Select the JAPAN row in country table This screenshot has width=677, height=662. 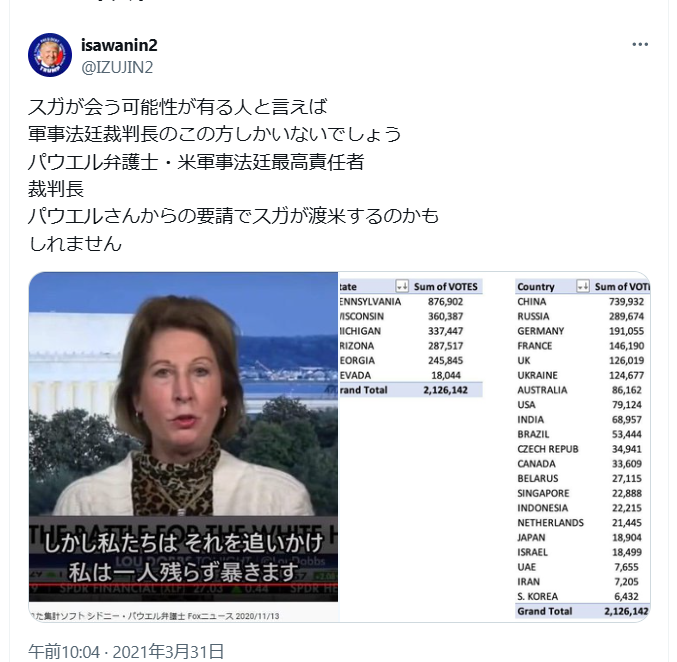(581, 537)
